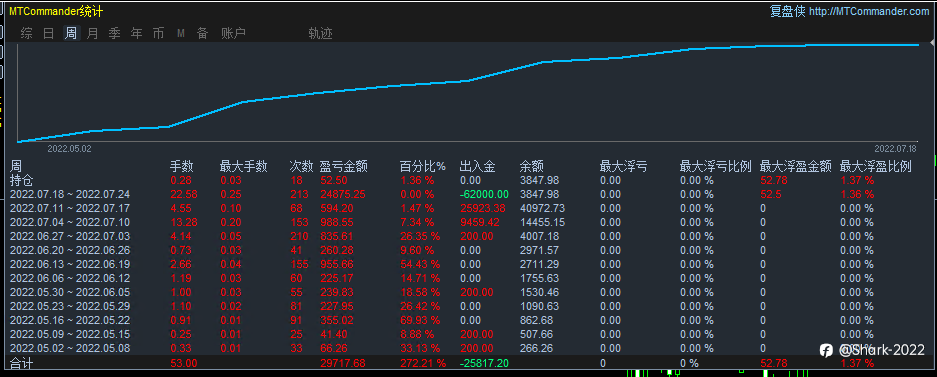Screen dimensions: 937x377
Task: Click the 次数 column header
Action: [x=301, y=167]
